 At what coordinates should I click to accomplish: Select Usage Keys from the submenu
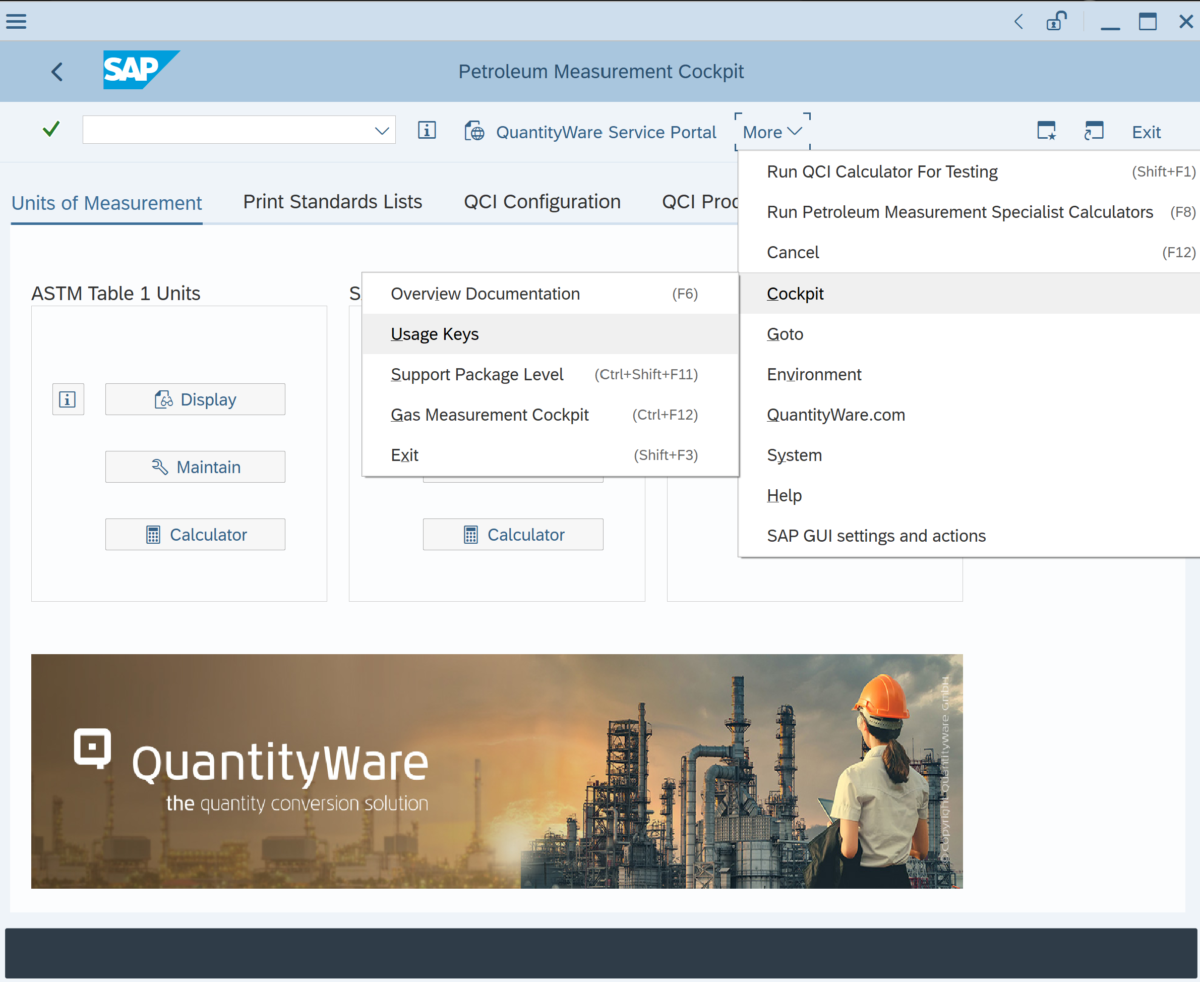coord(434,333)
